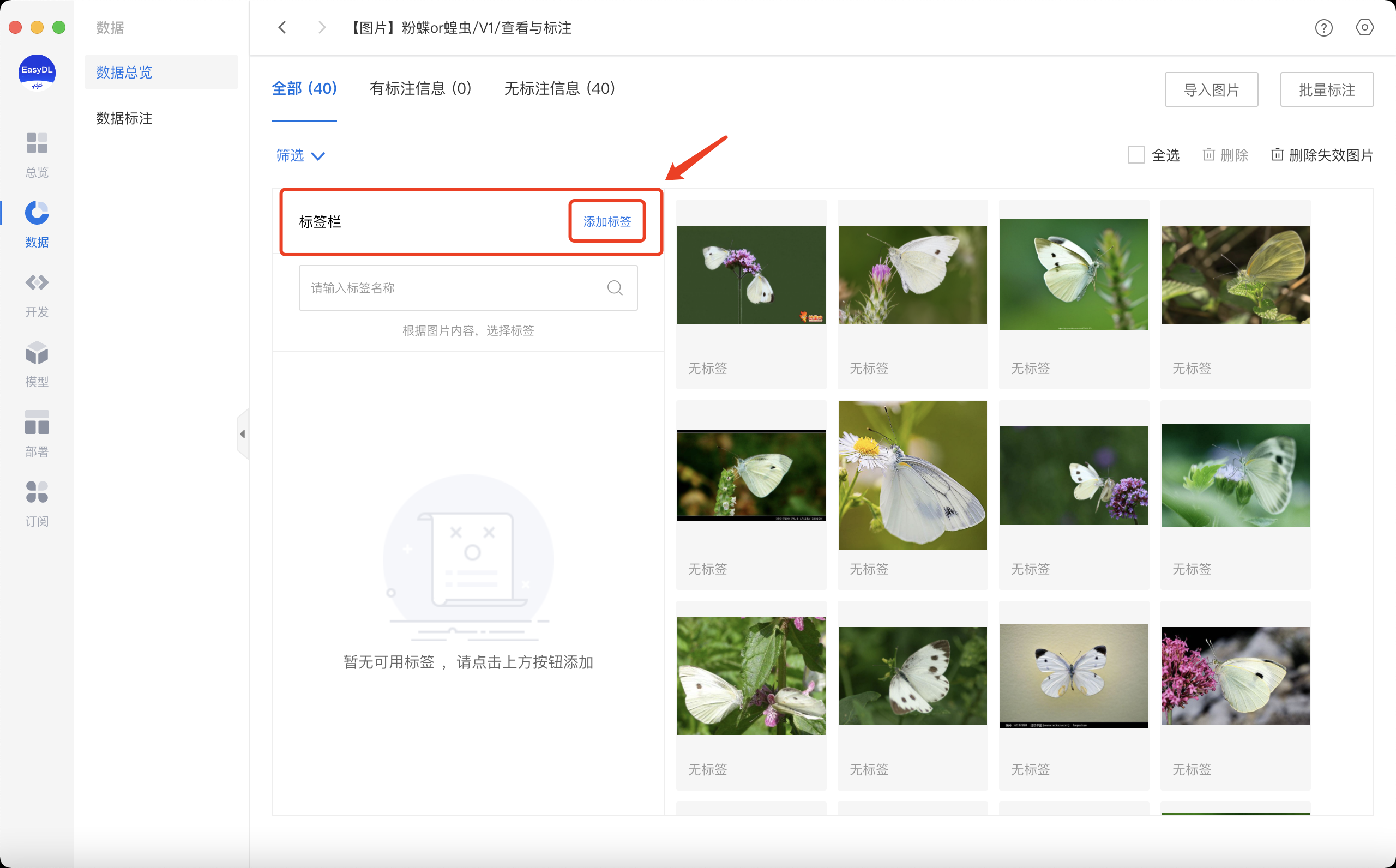Image resolution: width=1396 pixels, height=868 pixels.
Task: Click the 删除 text button
Action: tap(1234, 155)
